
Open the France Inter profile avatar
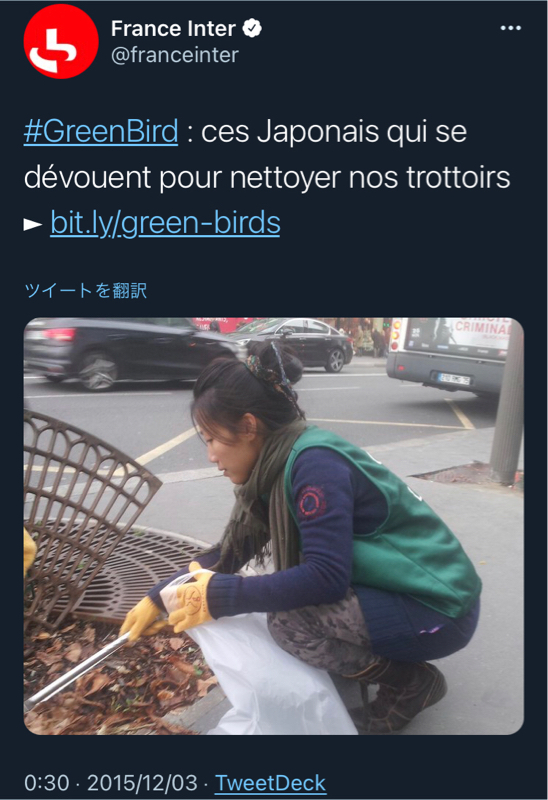[x=61, y=41]
